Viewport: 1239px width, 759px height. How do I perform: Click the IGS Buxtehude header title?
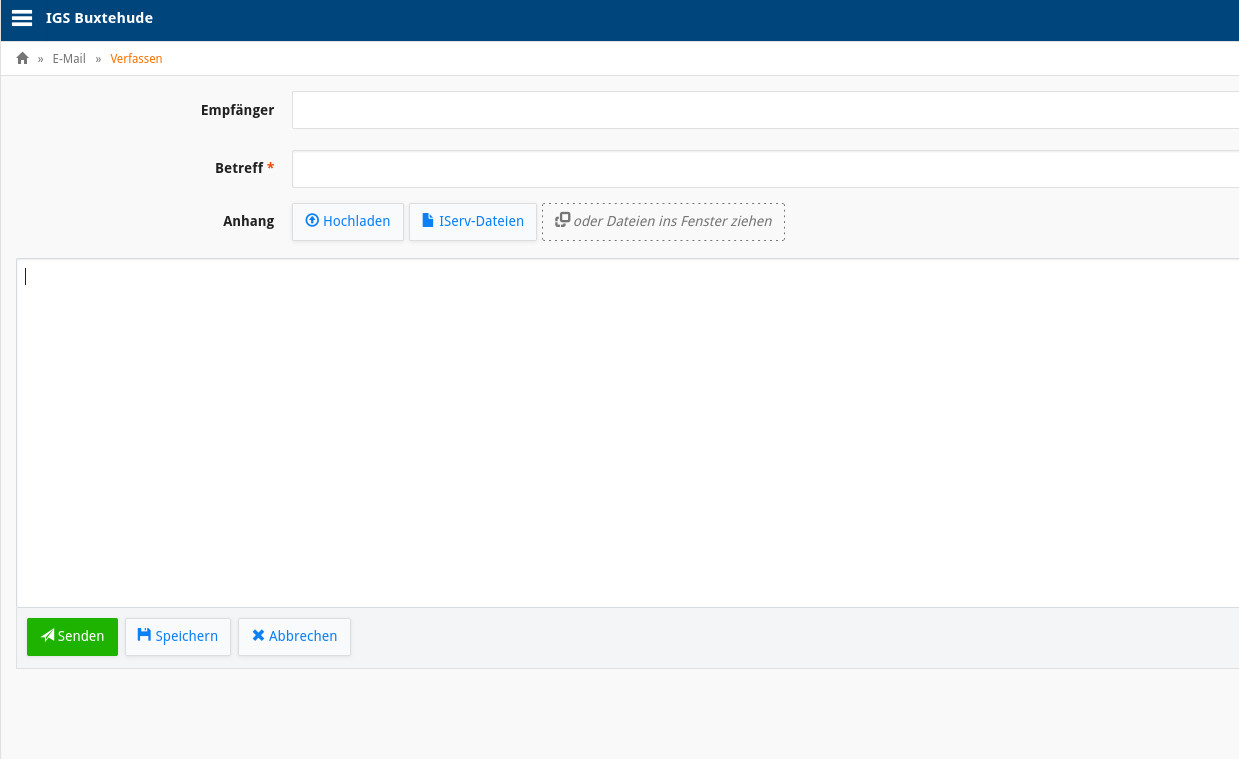[x=99, y=18]
